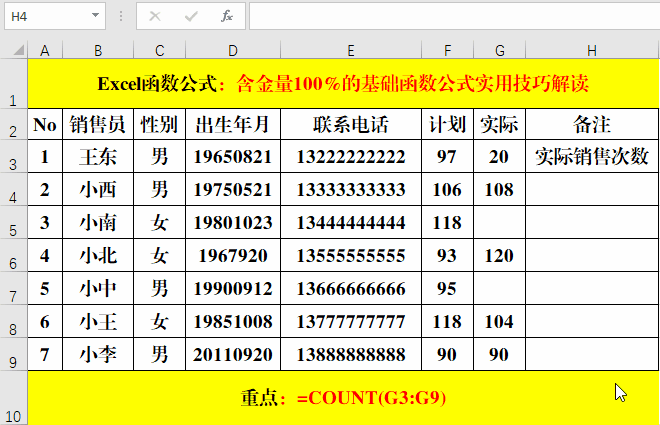Click the title cell 'Excel函数公式'
Viewport: 660px width, 425px height.
[x=343, y=84]
